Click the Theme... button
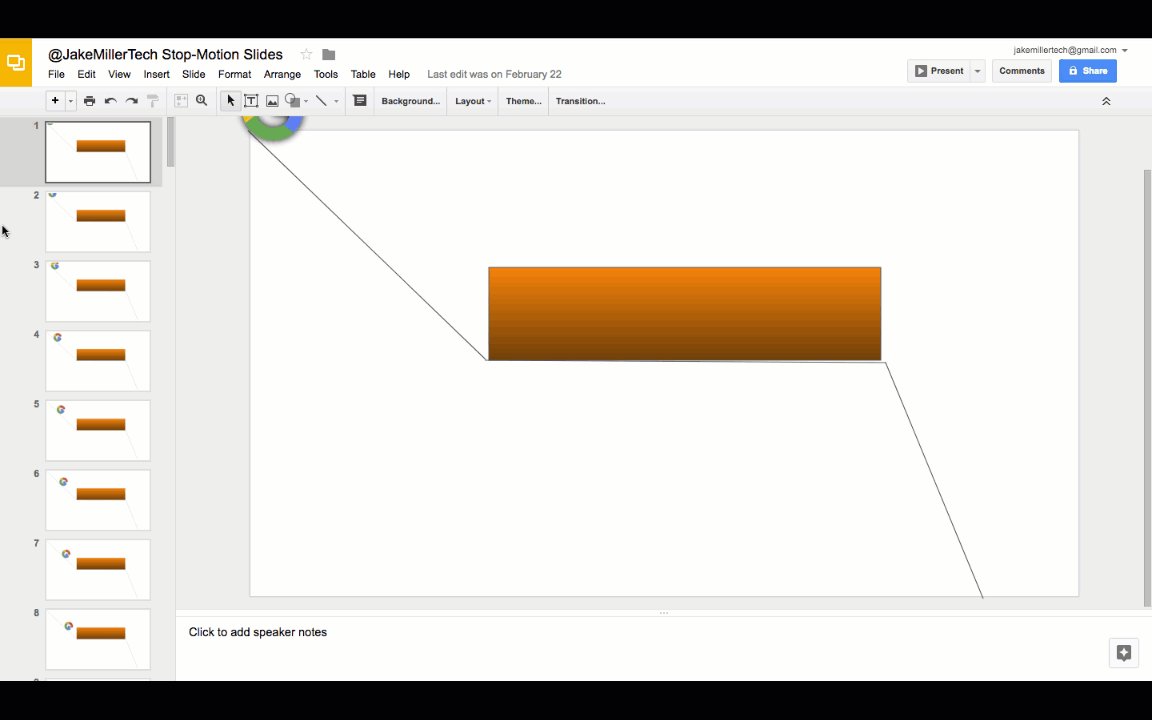The width and height of the screenshot is (1152, 720). (x=523, y=101)
